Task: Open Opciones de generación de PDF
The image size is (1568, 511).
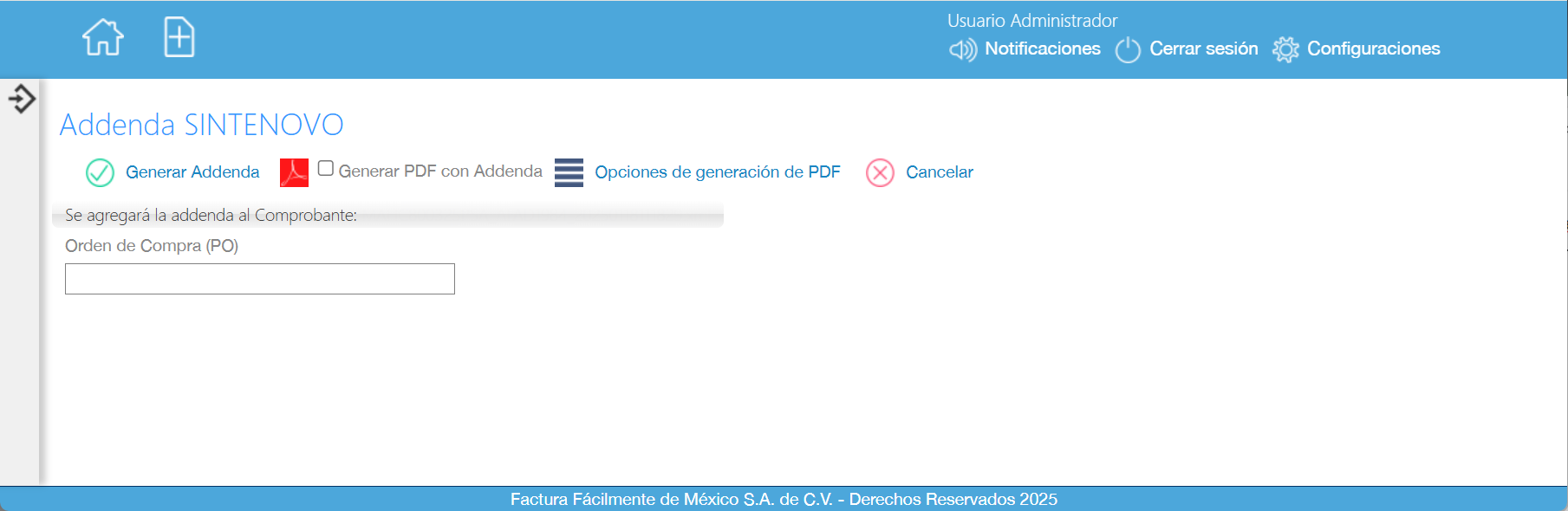Action: click(717, 171)
